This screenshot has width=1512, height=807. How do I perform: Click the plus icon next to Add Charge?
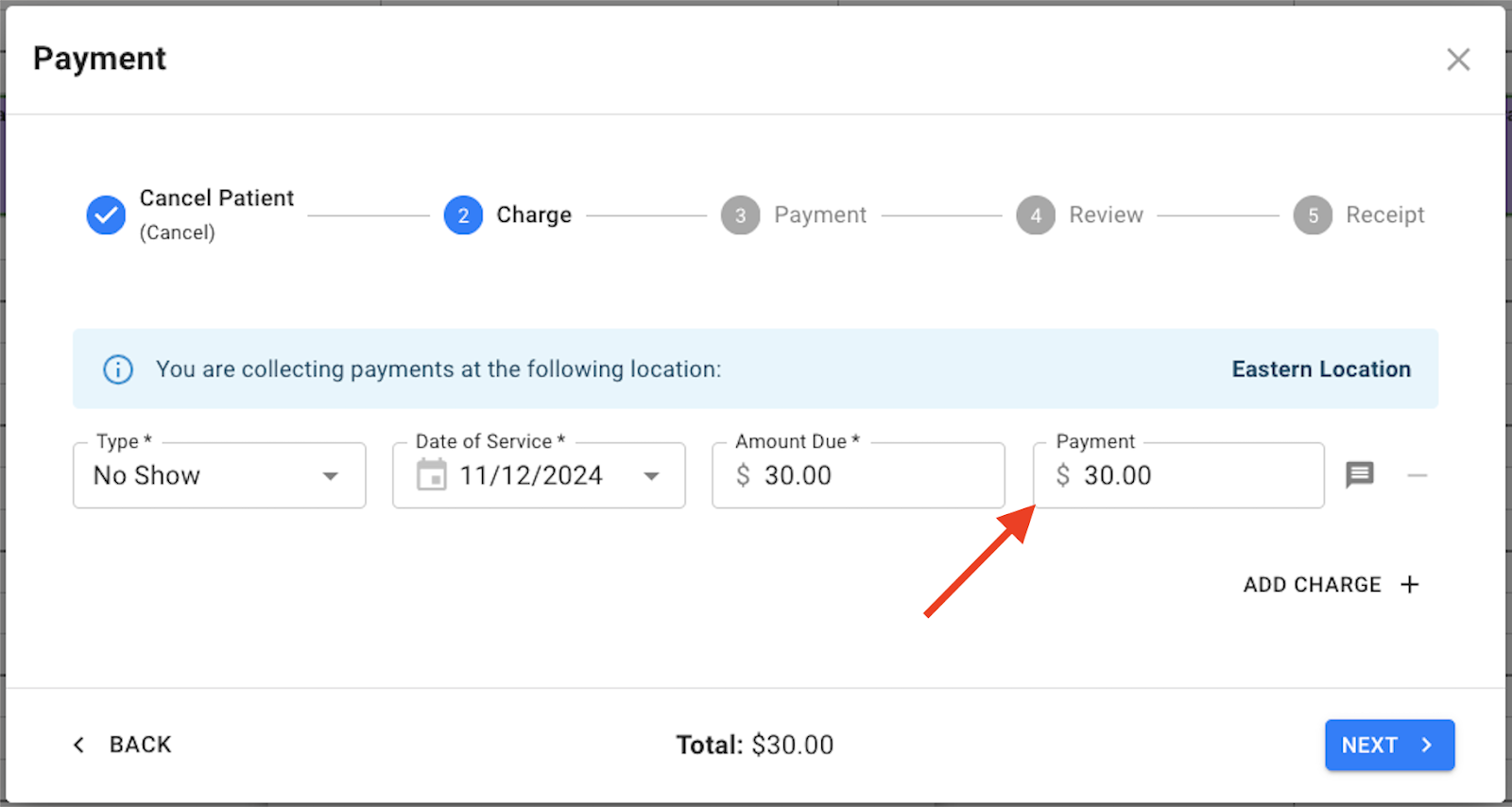(x=1410, y=585)
